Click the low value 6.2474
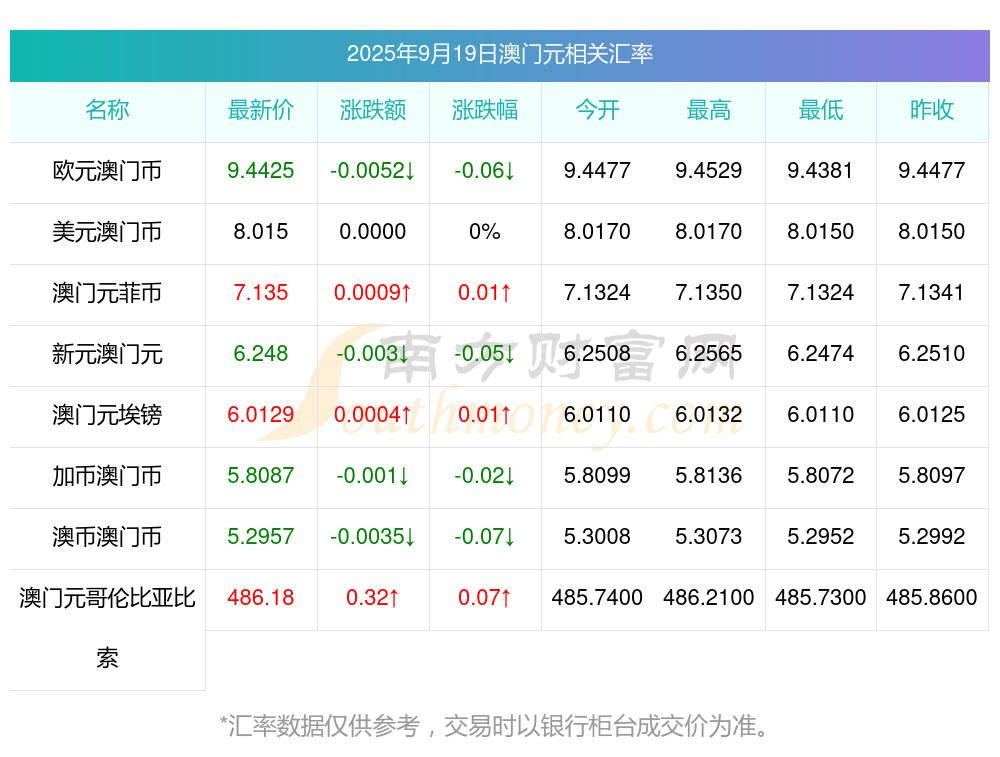The image size is (1000, 757). [x=820, y=353]
